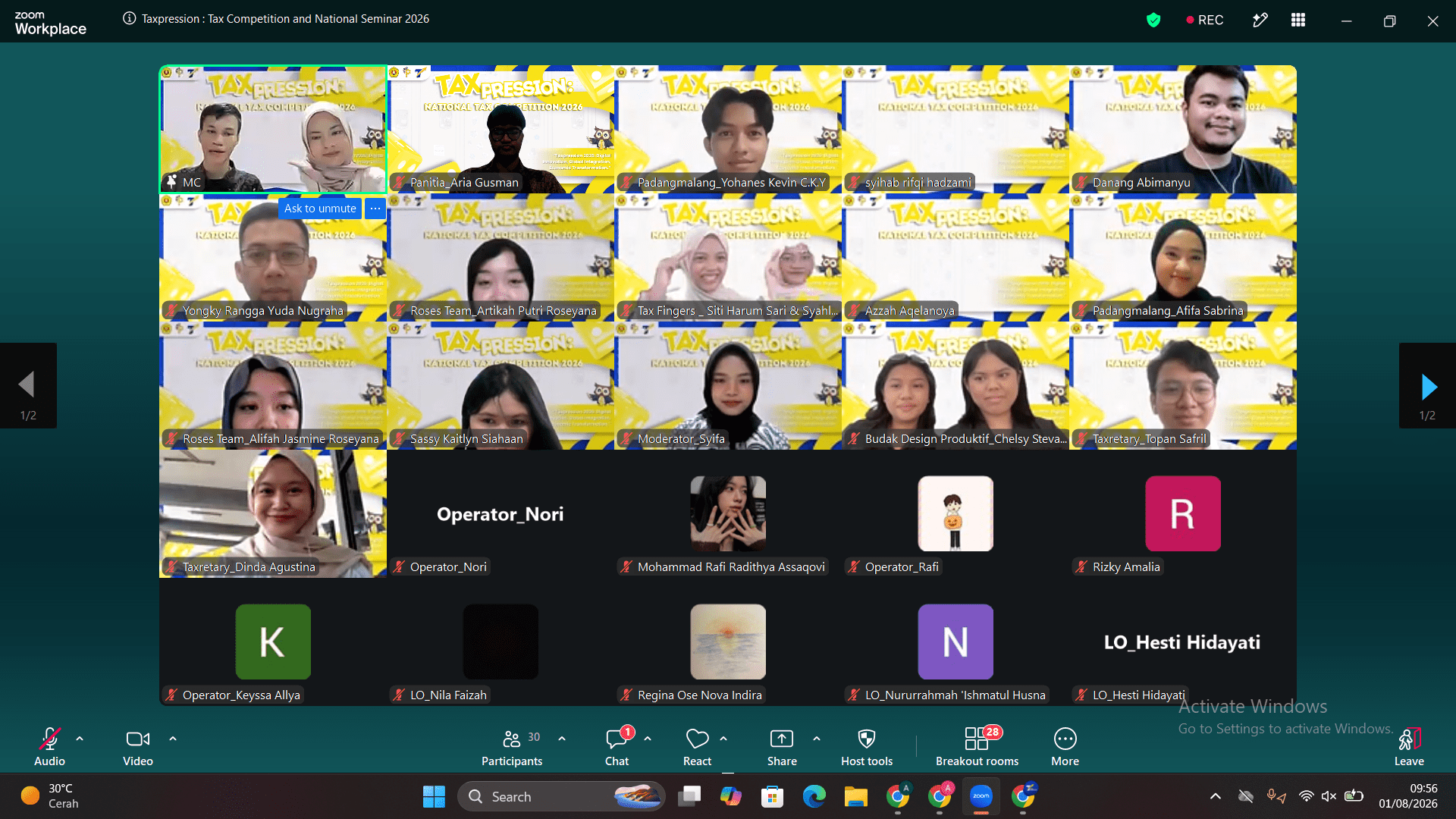
Task: Click the muted volume icon in tray
Action: point(1329,796)
